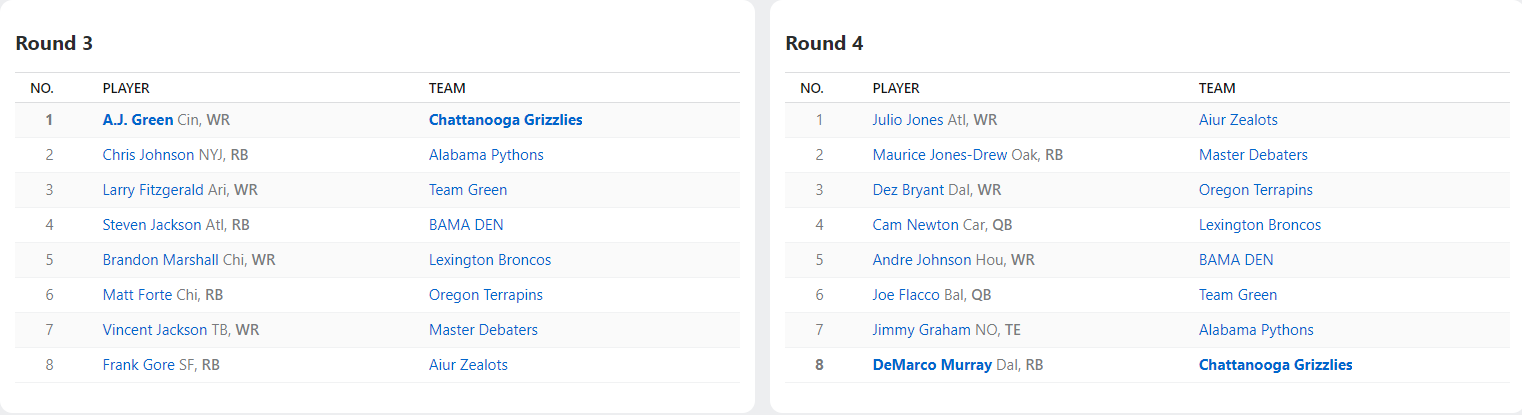Open Joe Flacco player link
This screenshot has height=415, width=1522.
tap(905, 295)
